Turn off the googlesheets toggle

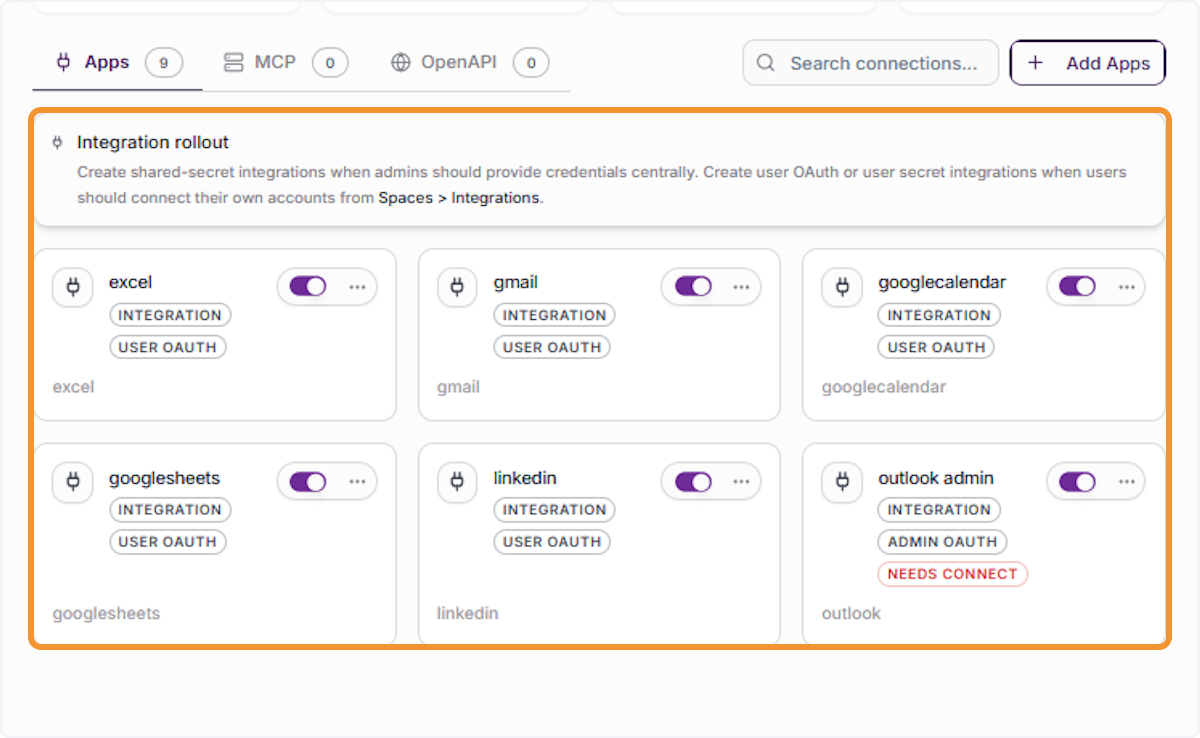pos(308,482)
